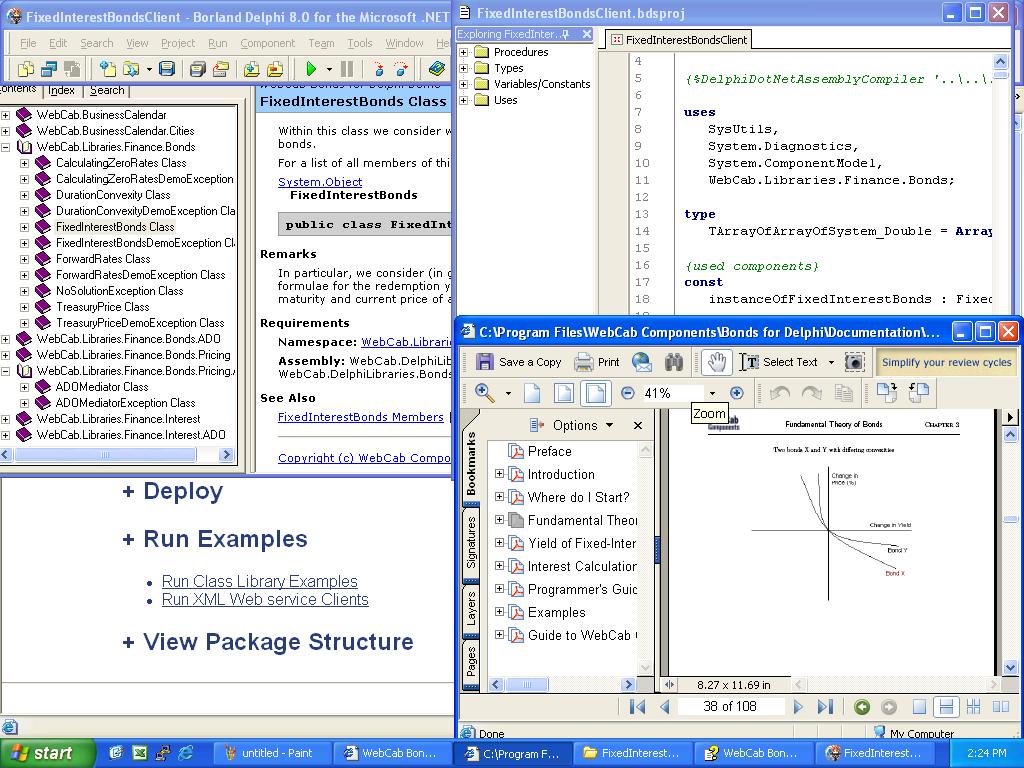1024x768 pixels.
Task: Click the Help book icon in Delphi toolbar
Action: [x=436, y=69]
